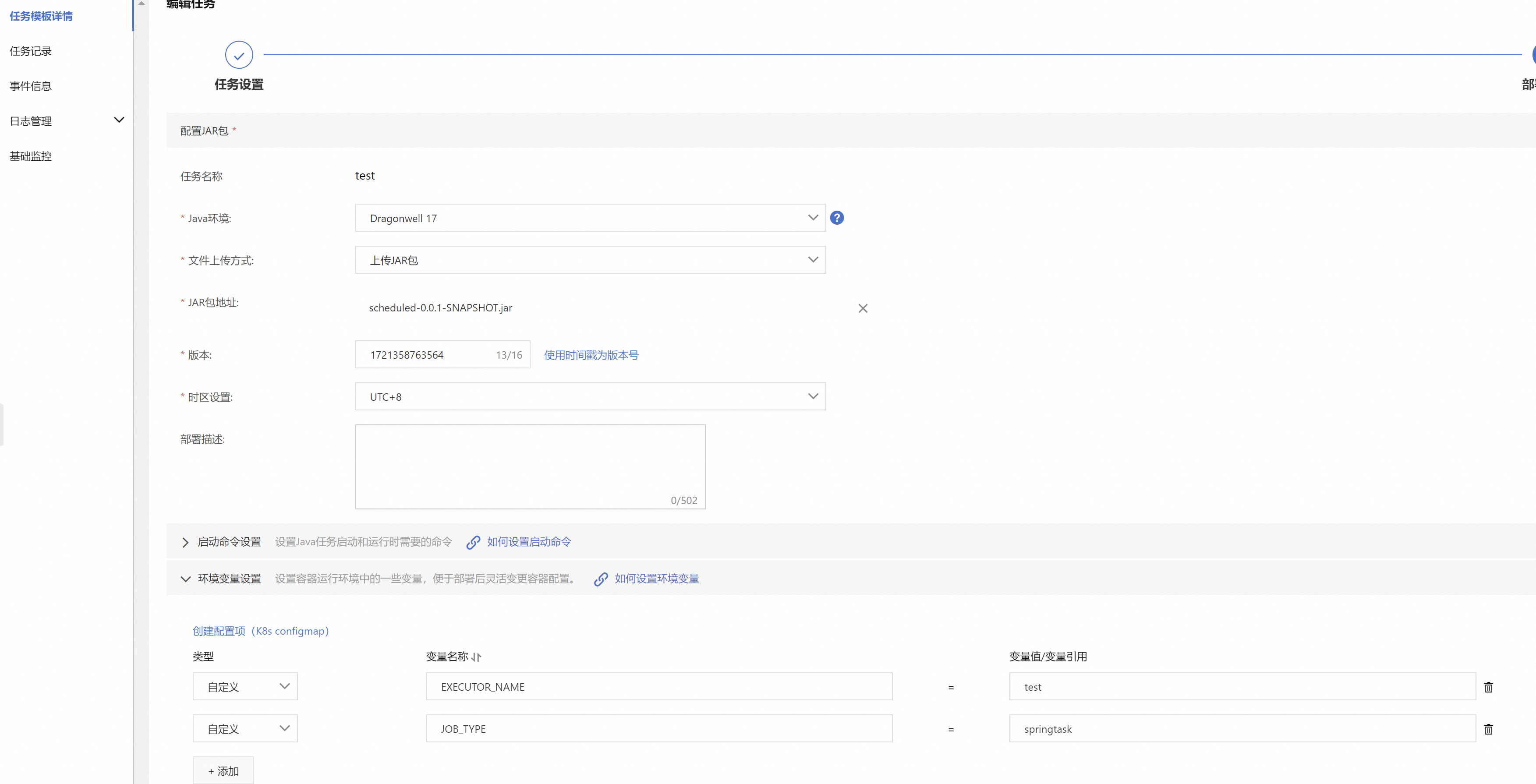
Task: Open 事件信息 in the sidebar
Action: (x=30, y=86)
